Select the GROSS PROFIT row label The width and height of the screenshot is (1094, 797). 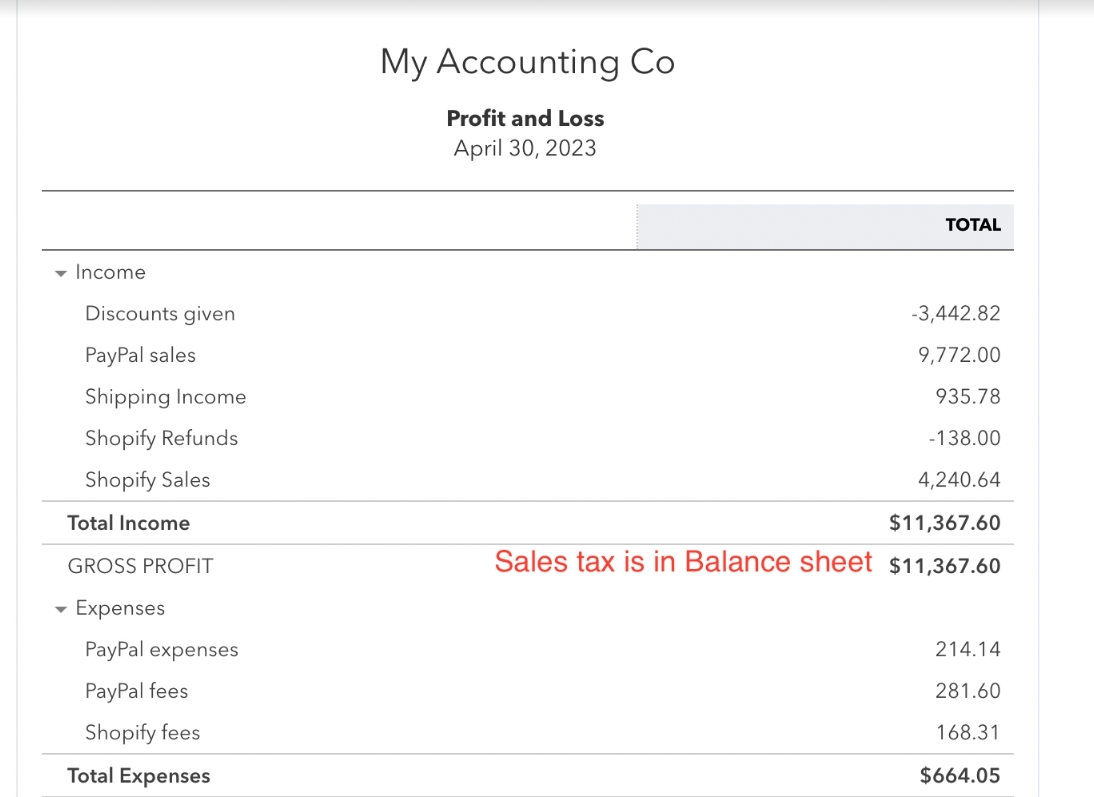140,566
